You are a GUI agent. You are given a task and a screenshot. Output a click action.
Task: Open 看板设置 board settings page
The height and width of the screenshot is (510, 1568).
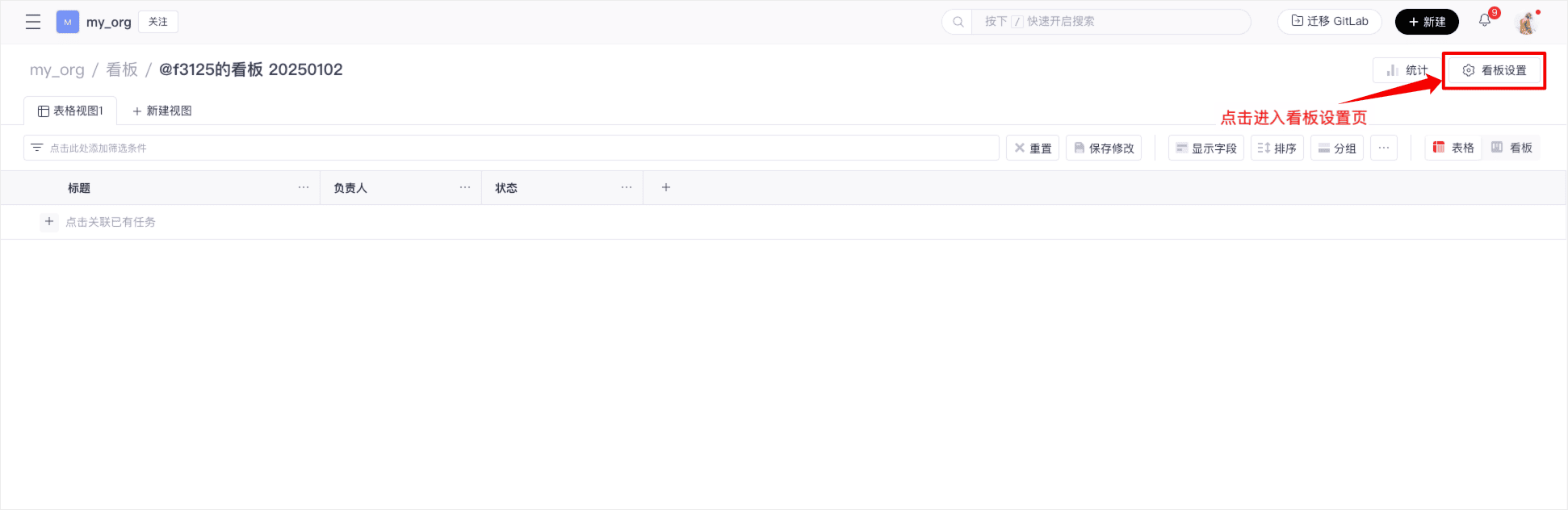click(x=1494, y=70)
